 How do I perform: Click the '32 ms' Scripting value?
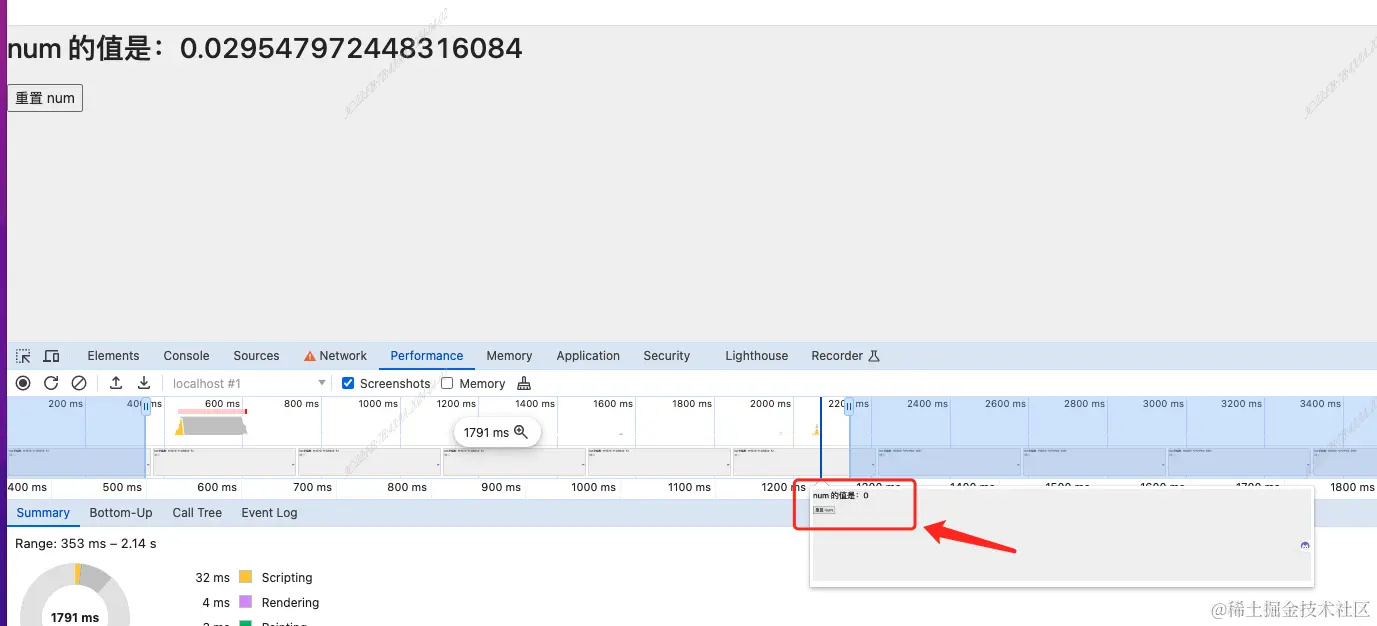[x=212, y=578]
